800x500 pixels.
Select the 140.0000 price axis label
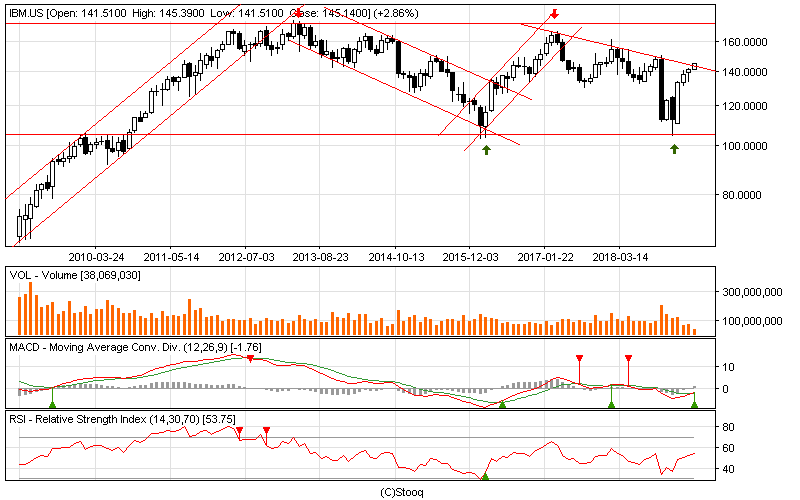pos(744,72)
